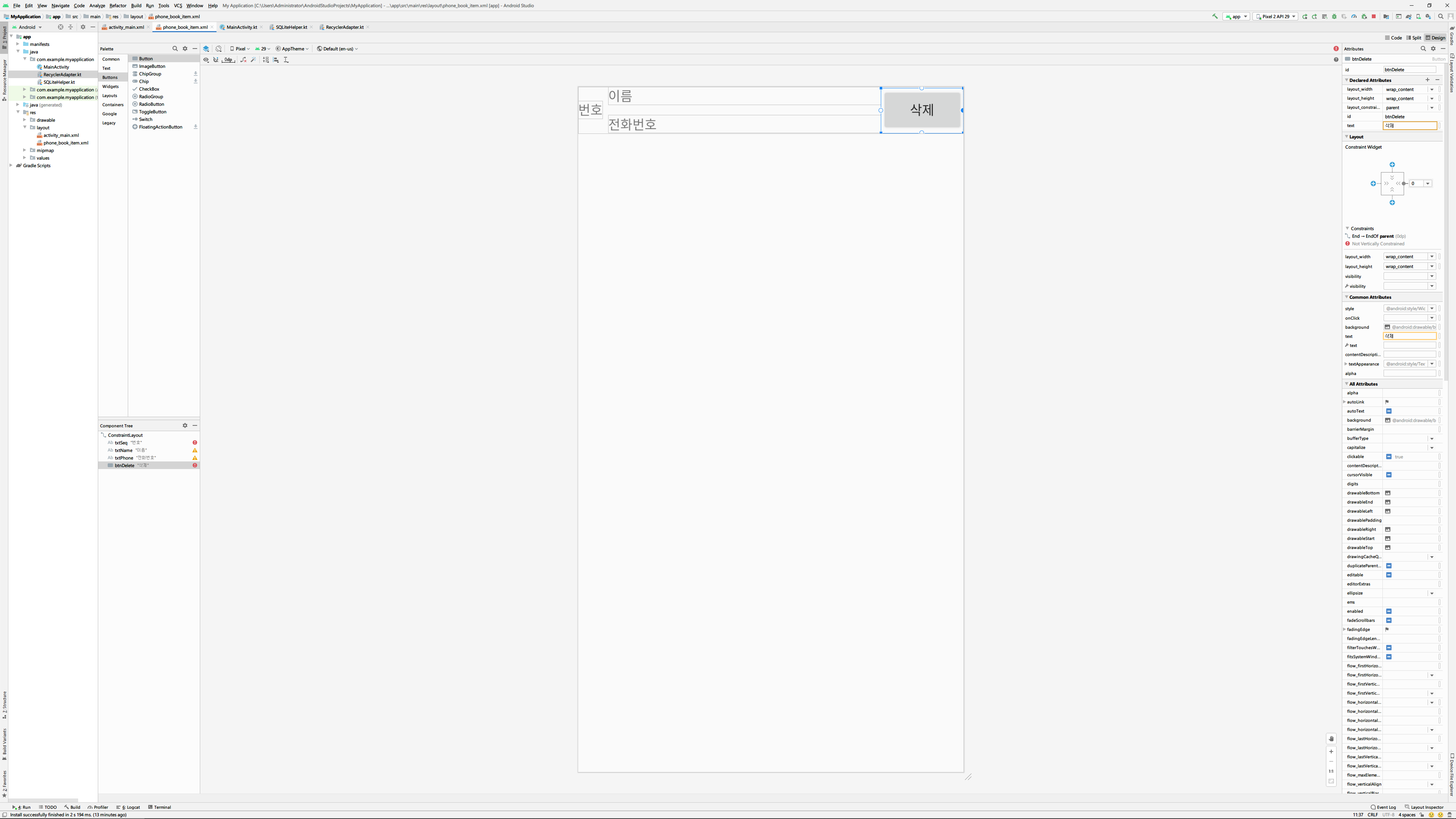Click the Infer Constraints magic wand icon

tap(253, 60)
